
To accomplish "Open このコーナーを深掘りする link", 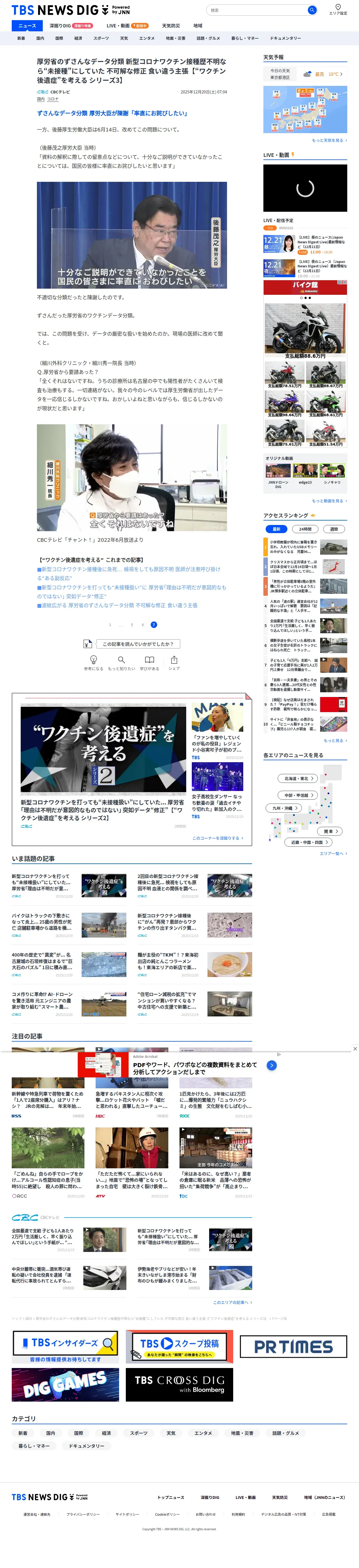I will click(218, 838).
